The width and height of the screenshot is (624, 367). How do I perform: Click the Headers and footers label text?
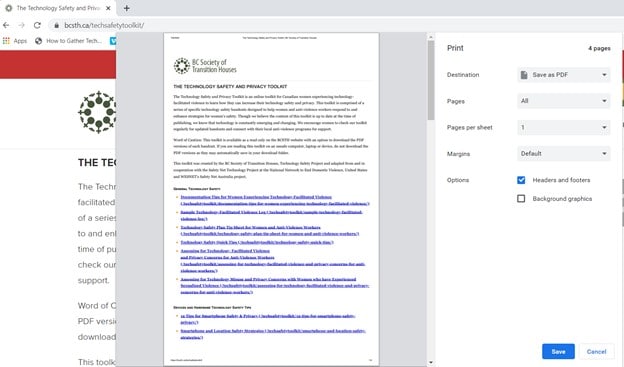[x=561, y=180]
